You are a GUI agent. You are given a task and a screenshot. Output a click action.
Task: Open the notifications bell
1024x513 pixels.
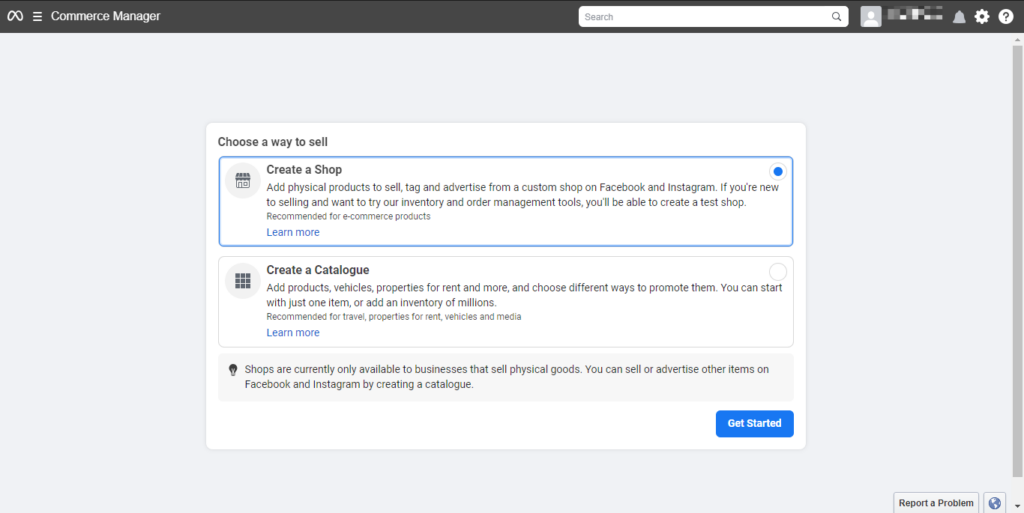(959, 17)
